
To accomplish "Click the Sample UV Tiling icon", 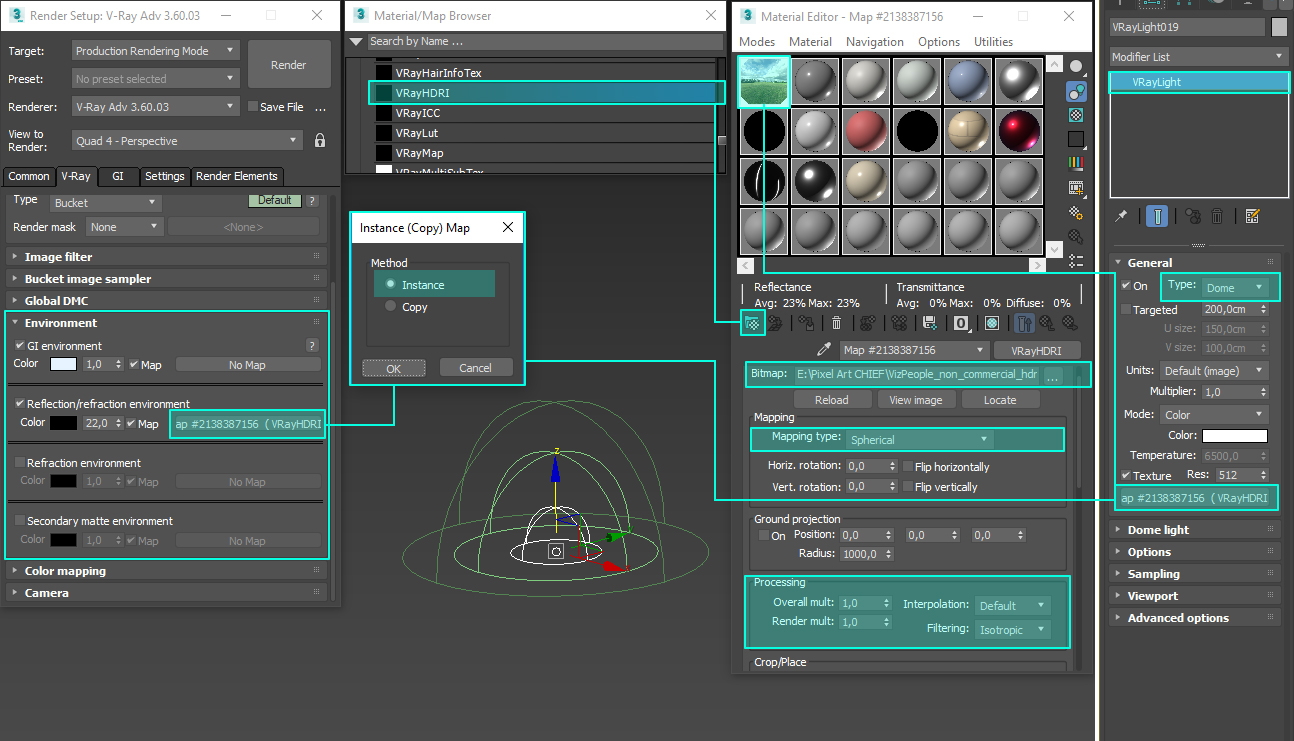I will (1076, 139).
